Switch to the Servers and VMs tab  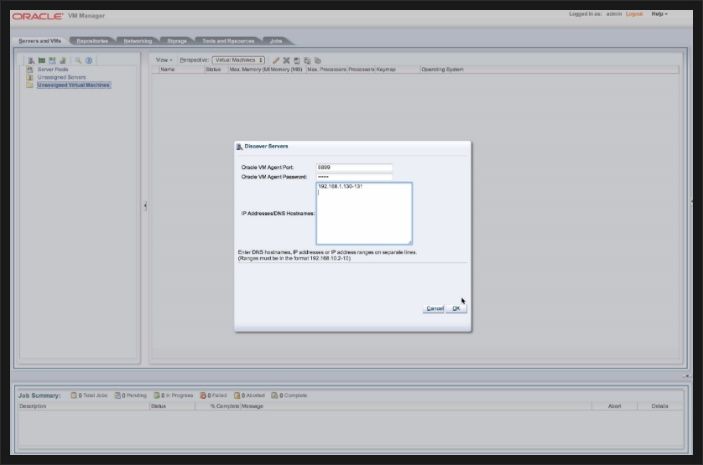point(40,41)
